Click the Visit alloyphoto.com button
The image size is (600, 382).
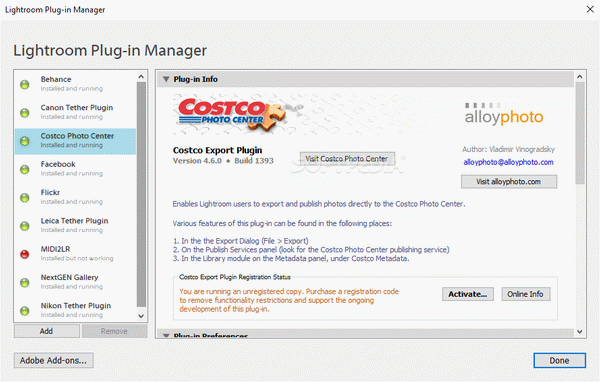click(509, 182)
